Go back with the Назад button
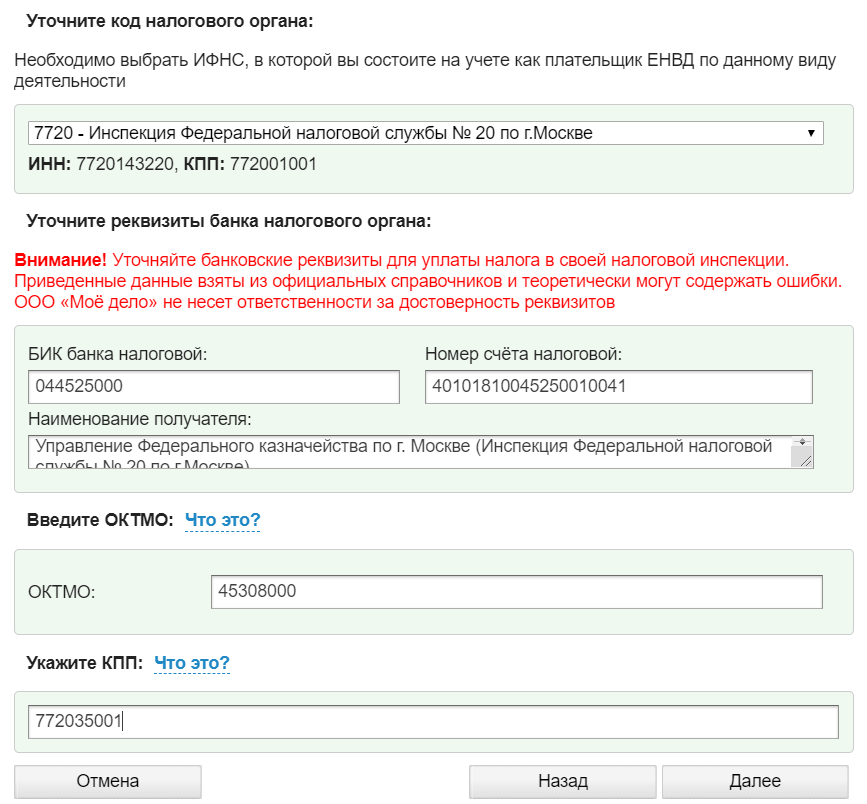The width and height of the screenshot is (867, 804). [562, 781]
